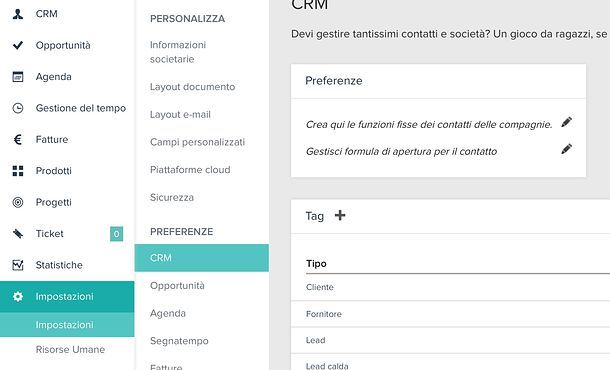Viewport: 610px width, 370px height.
Task: Click the Opportunità checkmark icon
Action: coord(18,45)
